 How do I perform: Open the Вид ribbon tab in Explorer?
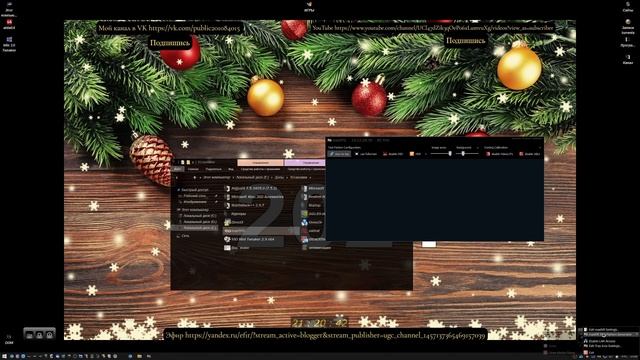231,169
